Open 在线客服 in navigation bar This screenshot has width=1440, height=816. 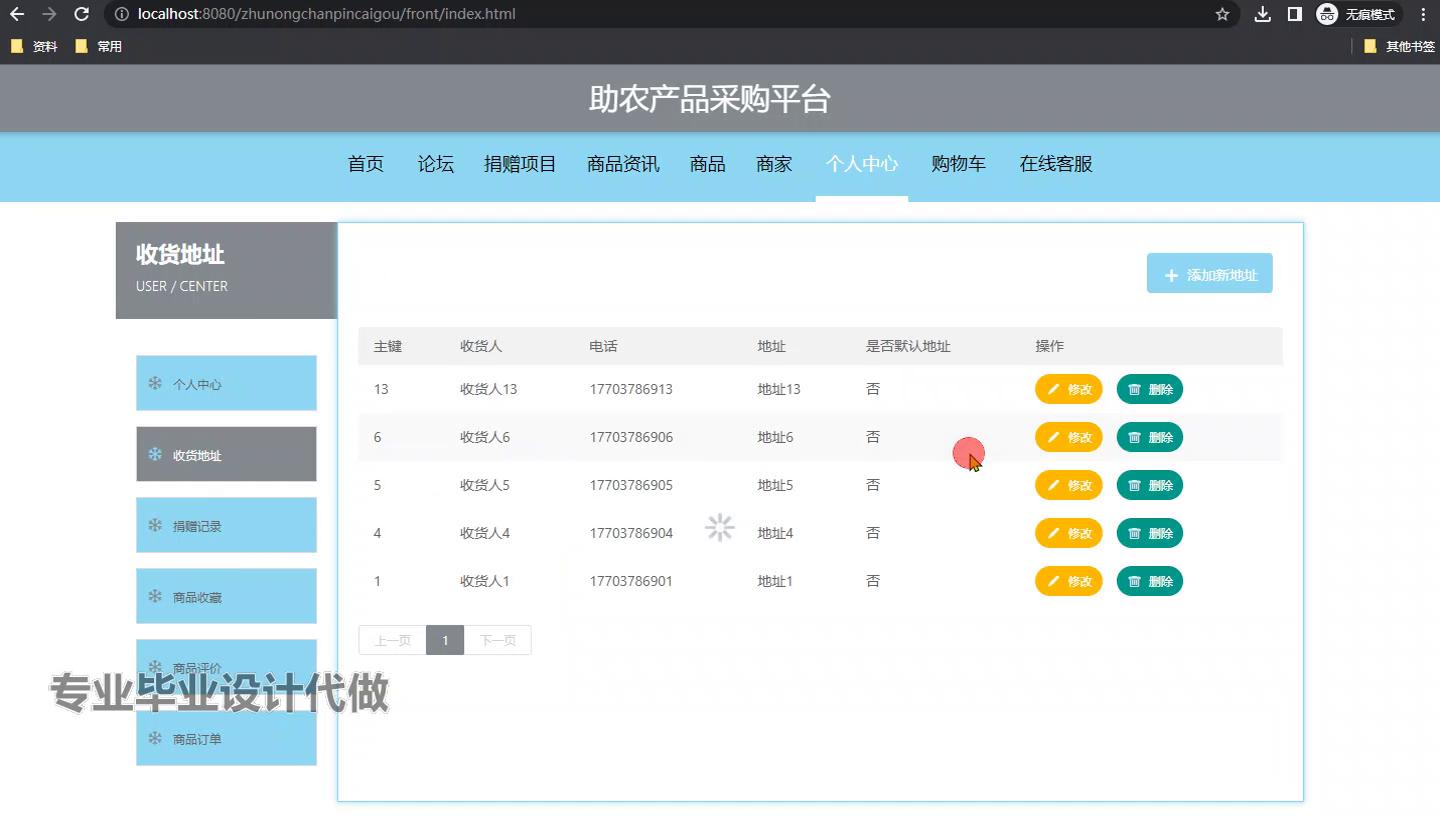click(x=1056, y=164)
